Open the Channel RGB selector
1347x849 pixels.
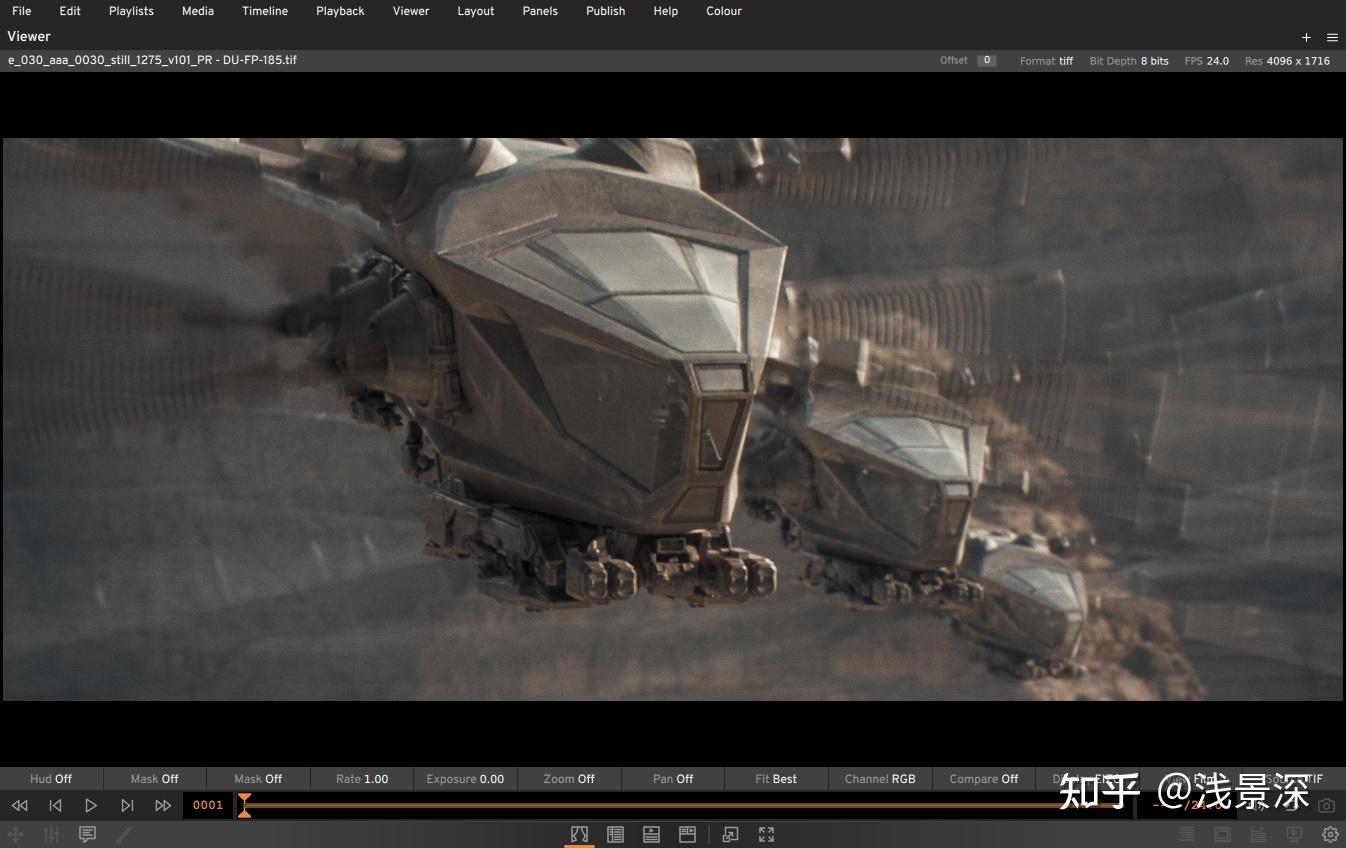pos(880,779)
